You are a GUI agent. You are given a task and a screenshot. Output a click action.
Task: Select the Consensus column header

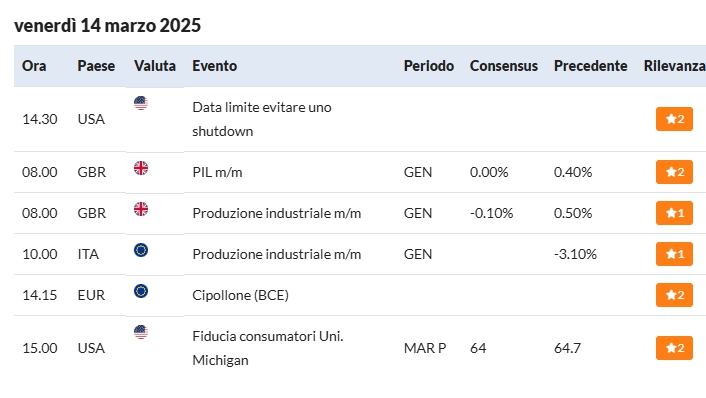pos(503,66)
